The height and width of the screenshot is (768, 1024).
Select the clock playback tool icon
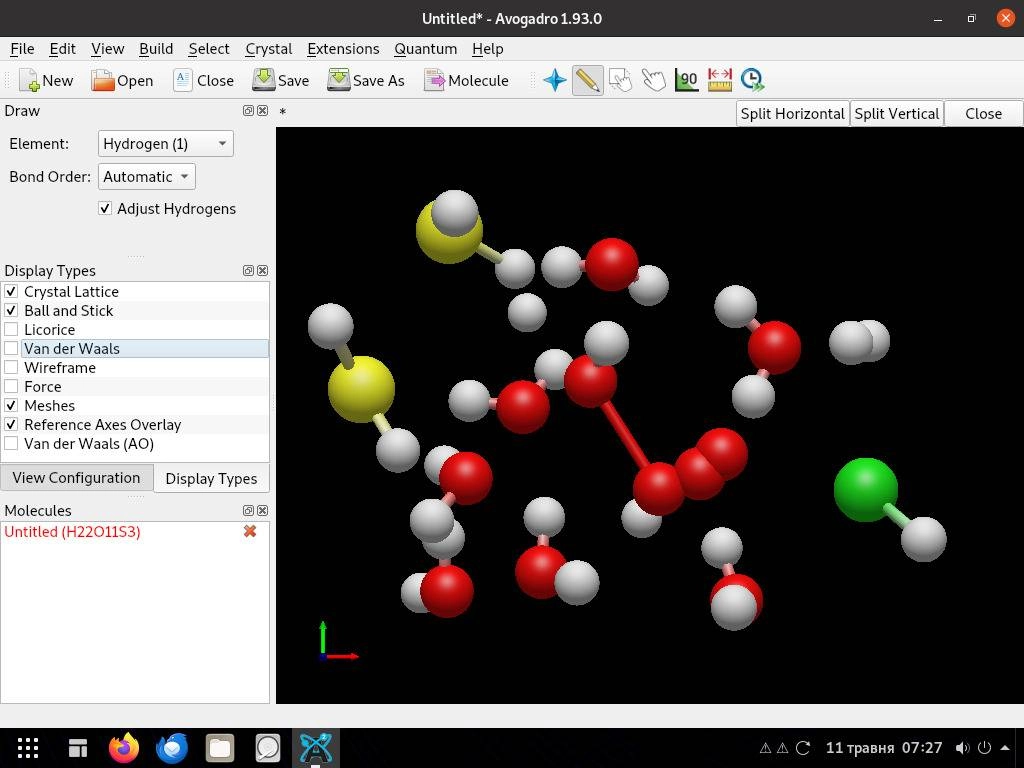(x=752, y=80)
